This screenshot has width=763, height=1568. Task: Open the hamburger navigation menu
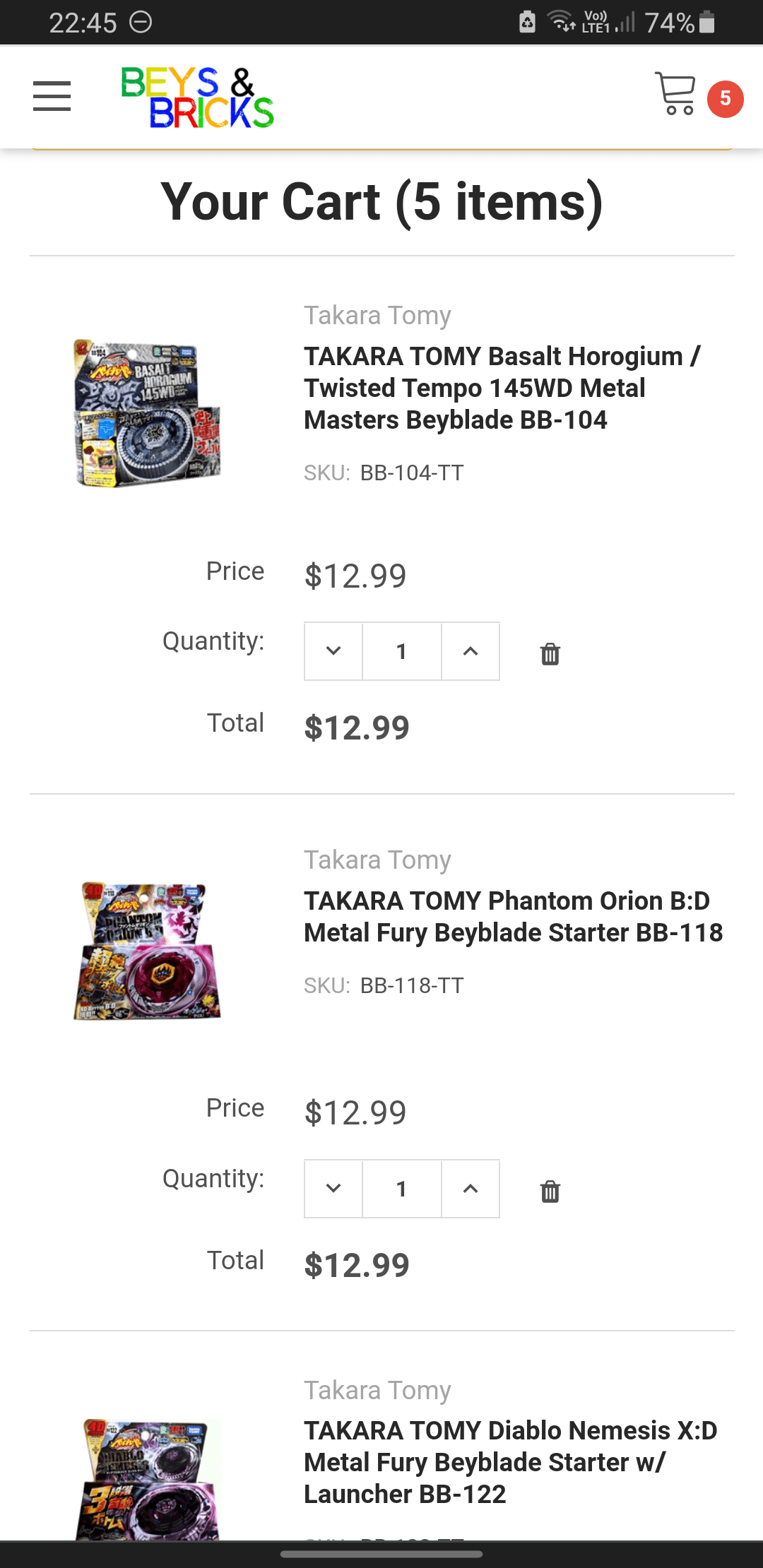51,97
